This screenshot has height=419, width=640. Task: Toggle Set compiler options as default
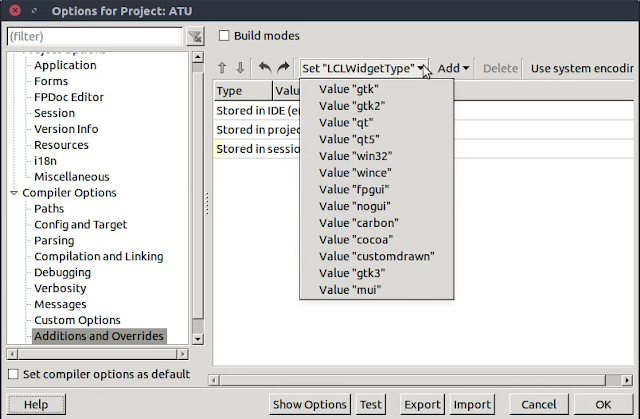pos(13,374)
